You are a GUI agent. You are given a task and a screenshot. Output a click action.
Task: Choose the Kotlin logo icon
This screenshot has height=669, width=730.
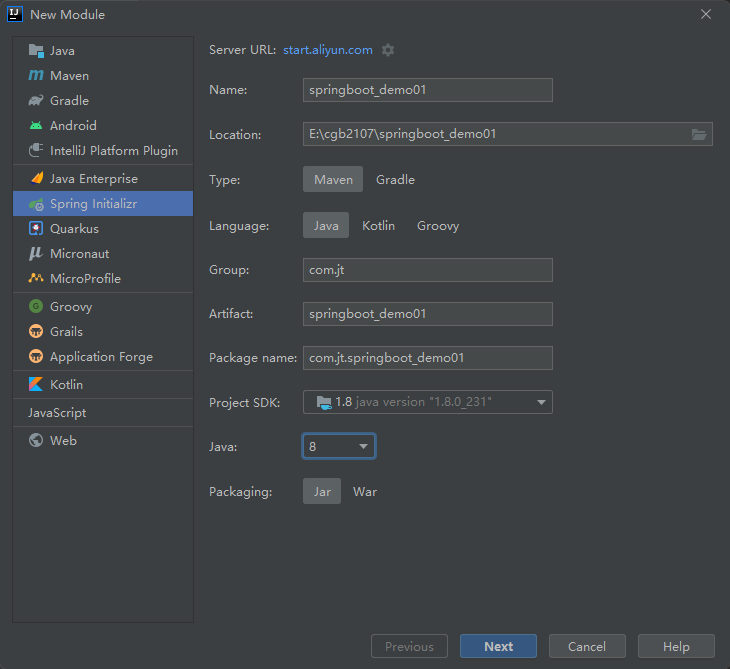(36, 385)
